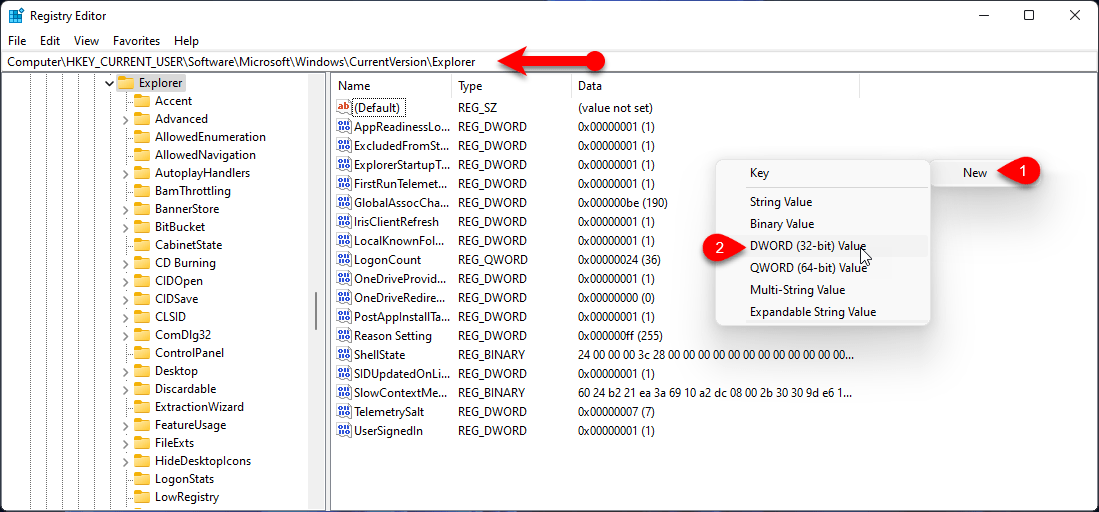1099x512 pixels.
Task: Click the UserSignedIn value icon
Action: tap(343, 430)
